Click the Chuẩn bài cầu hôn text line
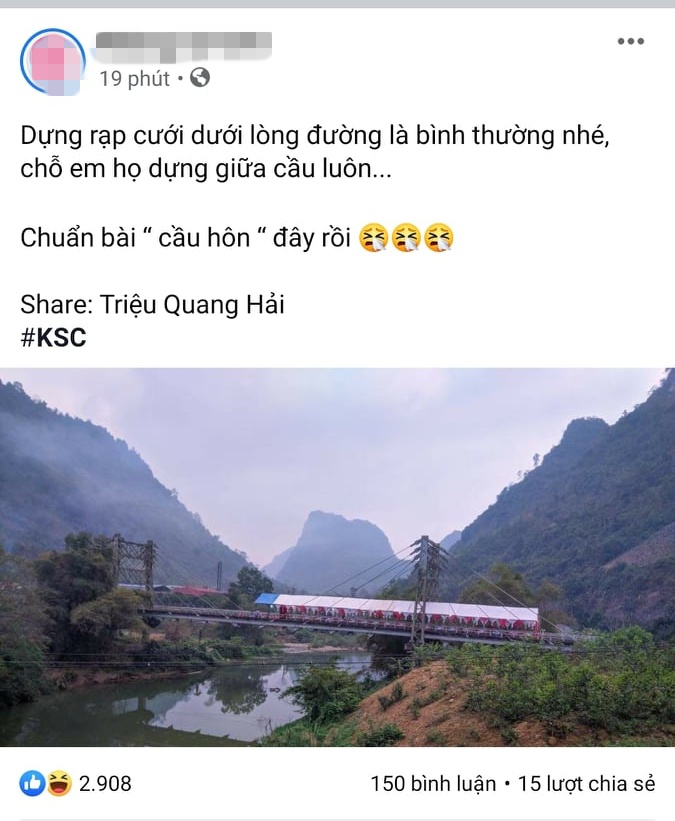Image resolution: width=675 pixels, height=821 pixels. [x=237, y=238]
